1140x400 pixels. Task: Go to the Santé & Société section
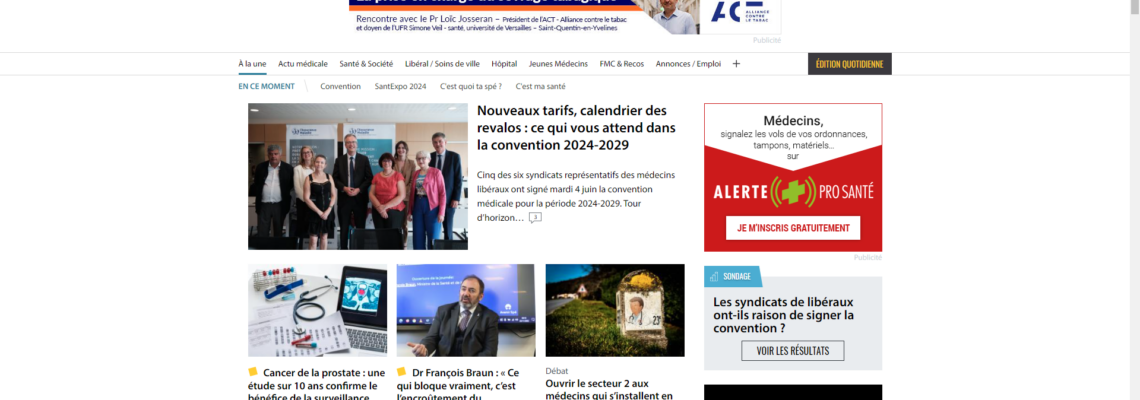pos(366,64)
